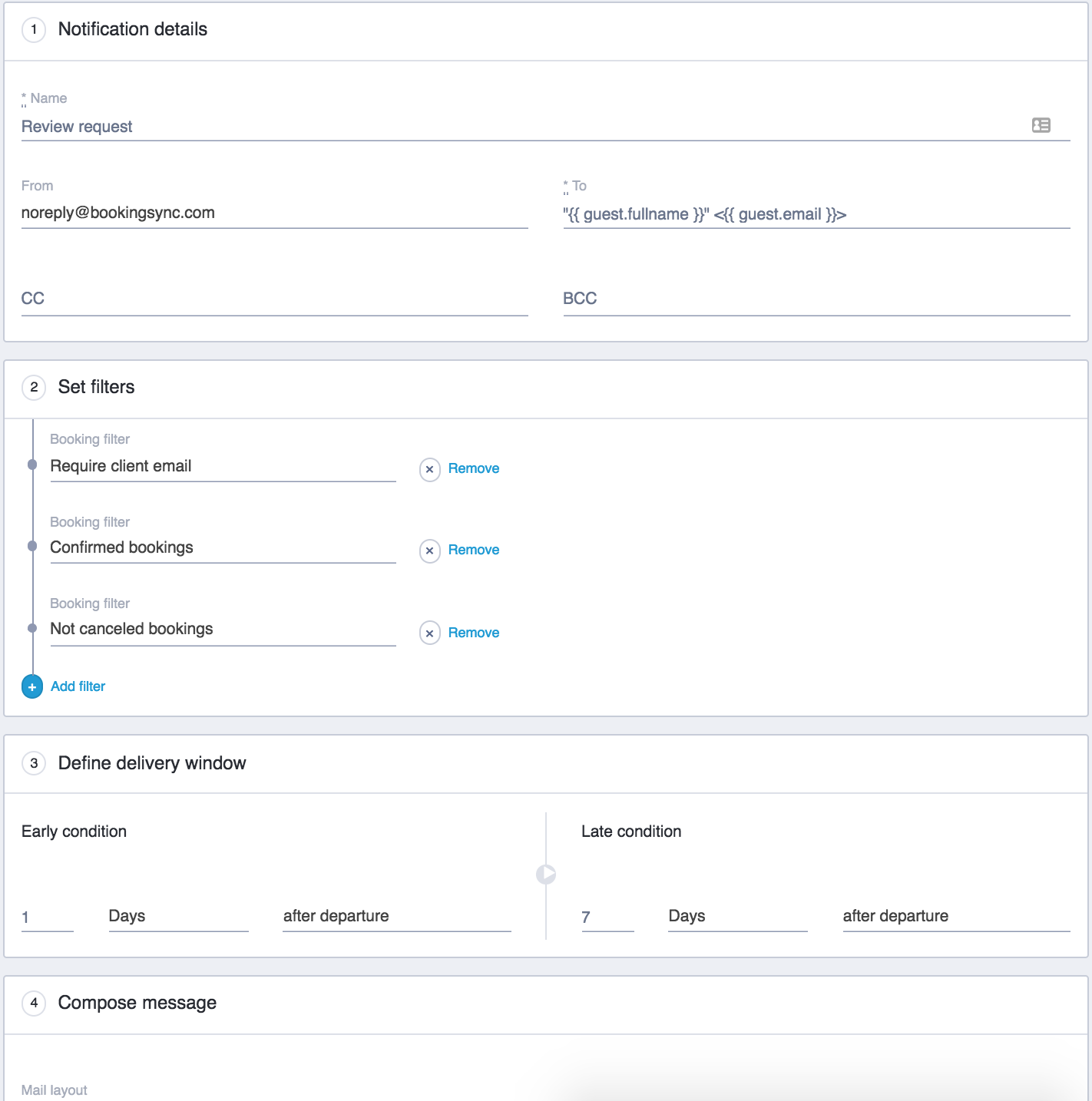Click the step 3 circle for Define delivery window
This screenshot has width=1092, height=1101.
click(34, 763)
